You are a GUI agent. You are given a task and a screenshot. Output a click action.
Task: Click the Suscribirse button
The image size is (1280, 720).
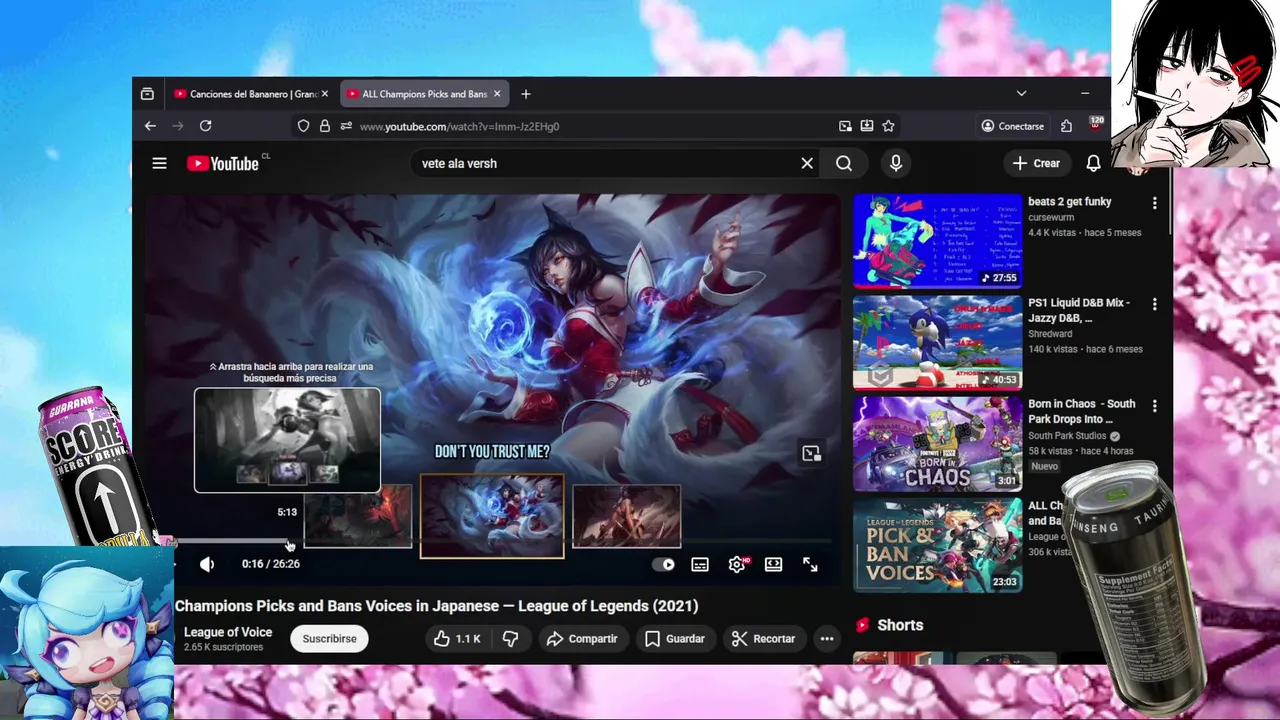329,639
